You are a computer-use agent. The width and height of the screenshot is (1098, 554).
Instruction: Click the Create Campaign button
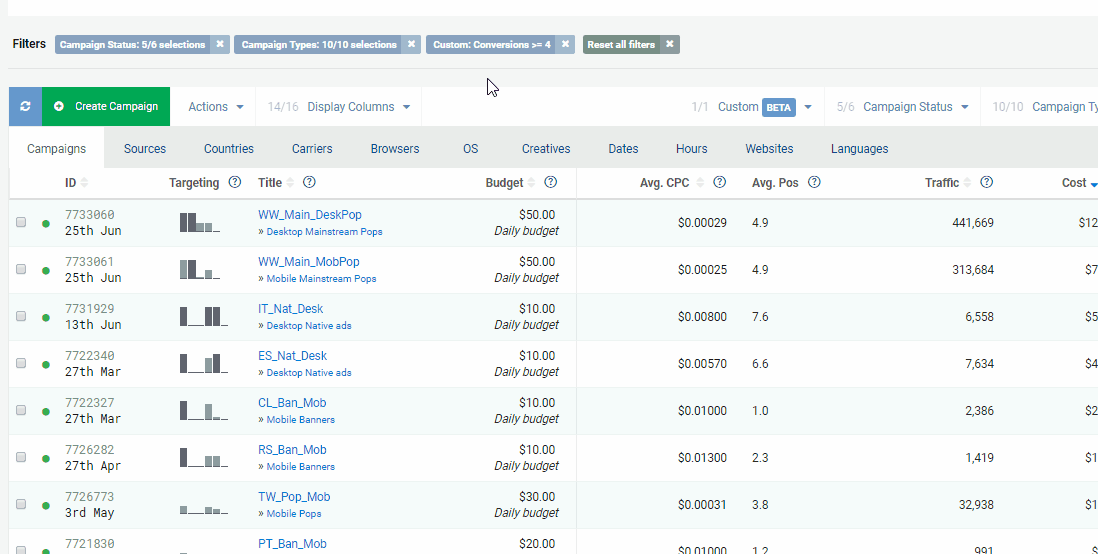pos(106,106)
